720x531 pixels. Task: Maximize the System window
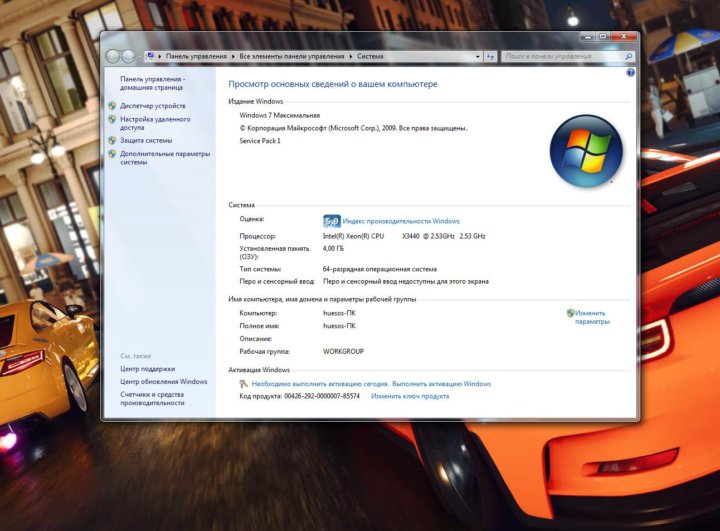(x=603, y=36)
